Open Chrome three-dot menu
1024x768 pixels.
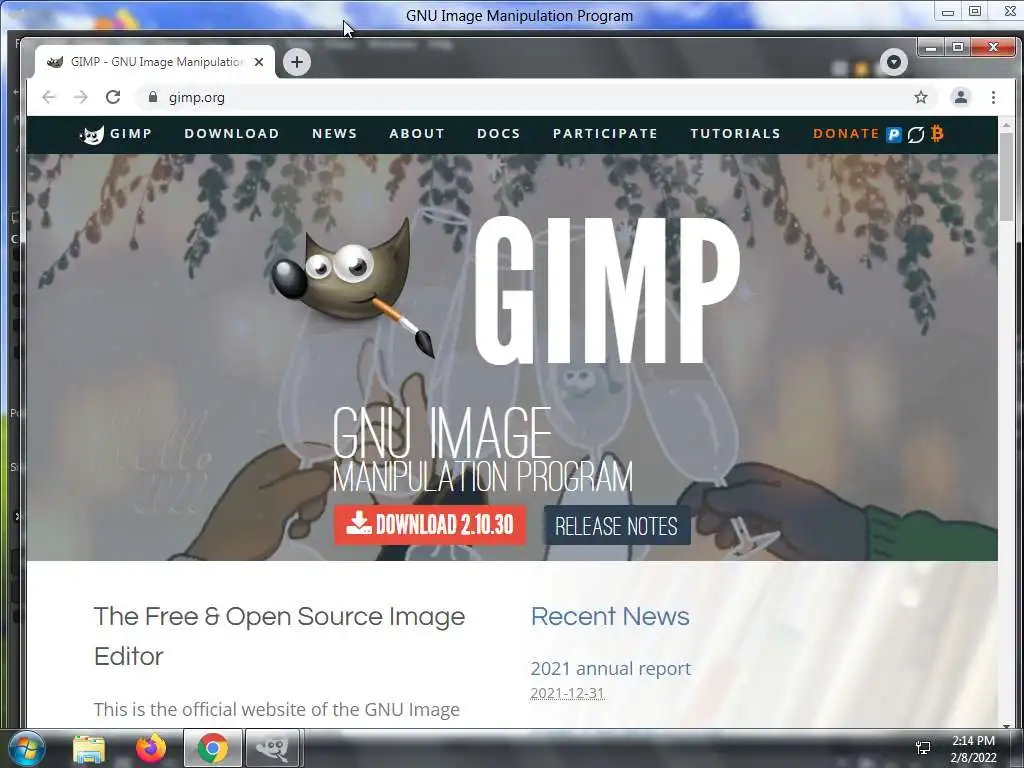coord(993,97)
